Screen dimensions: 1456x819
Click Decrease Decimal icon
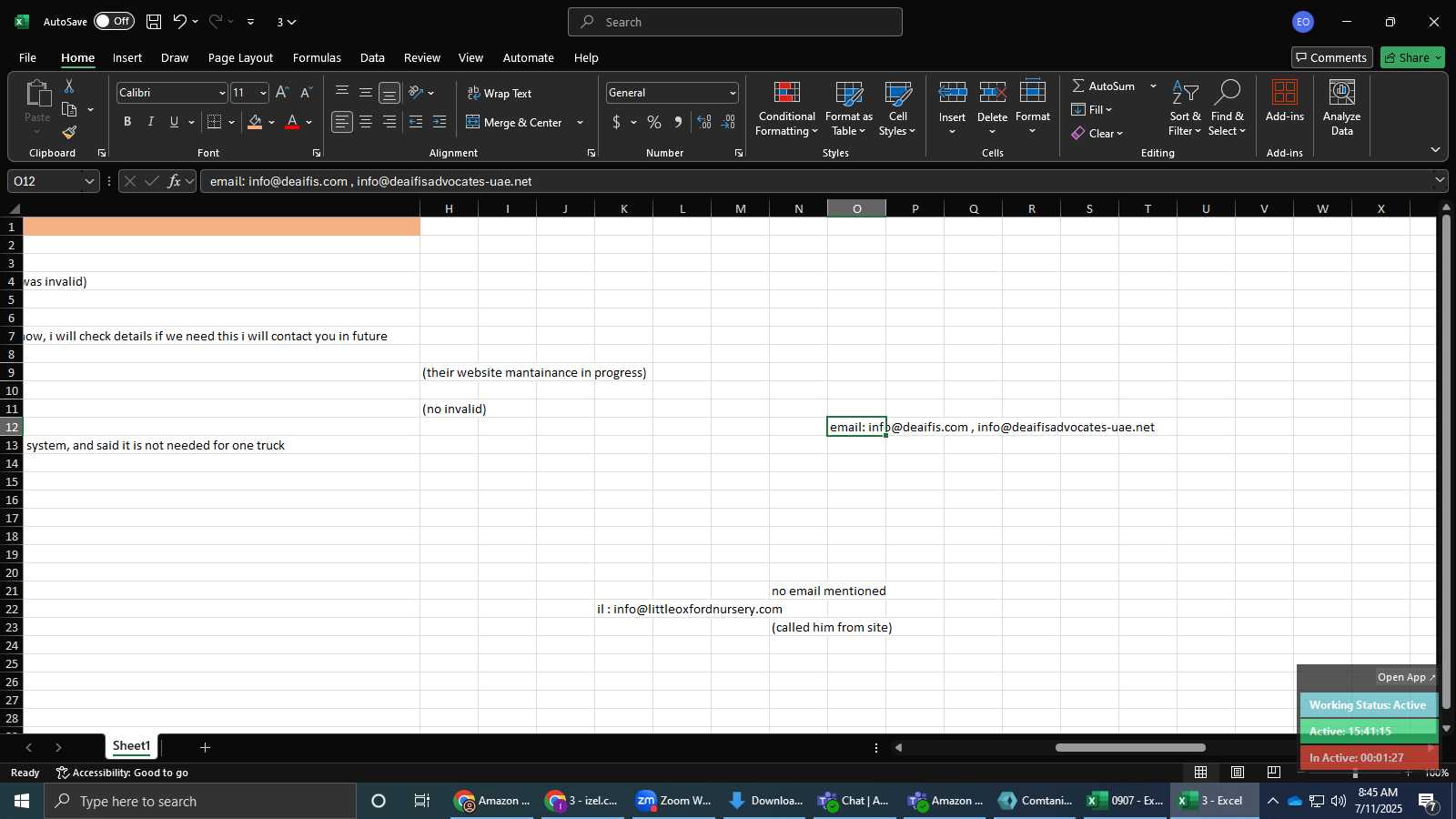tap(728, 122)
